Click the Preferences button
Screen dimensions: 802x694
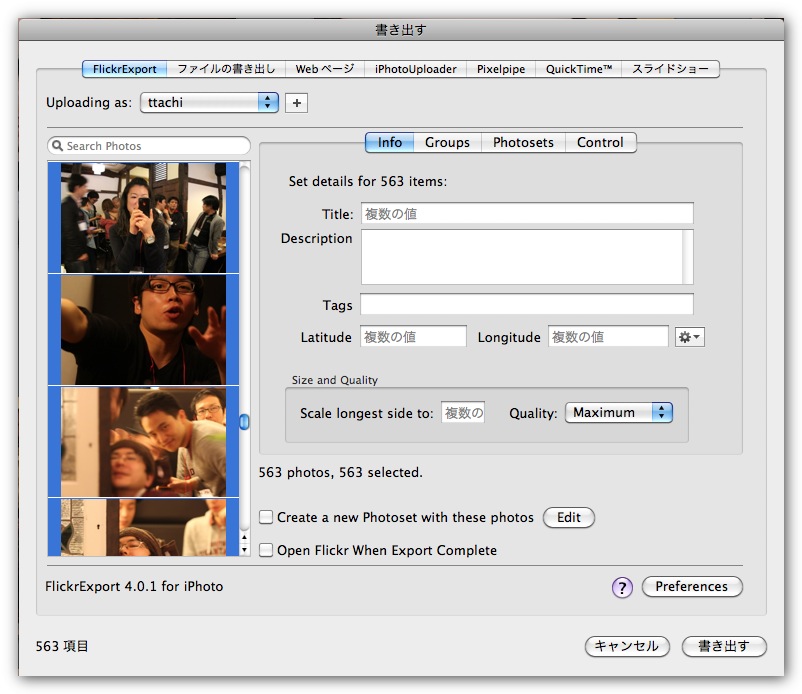pos(691,587)
